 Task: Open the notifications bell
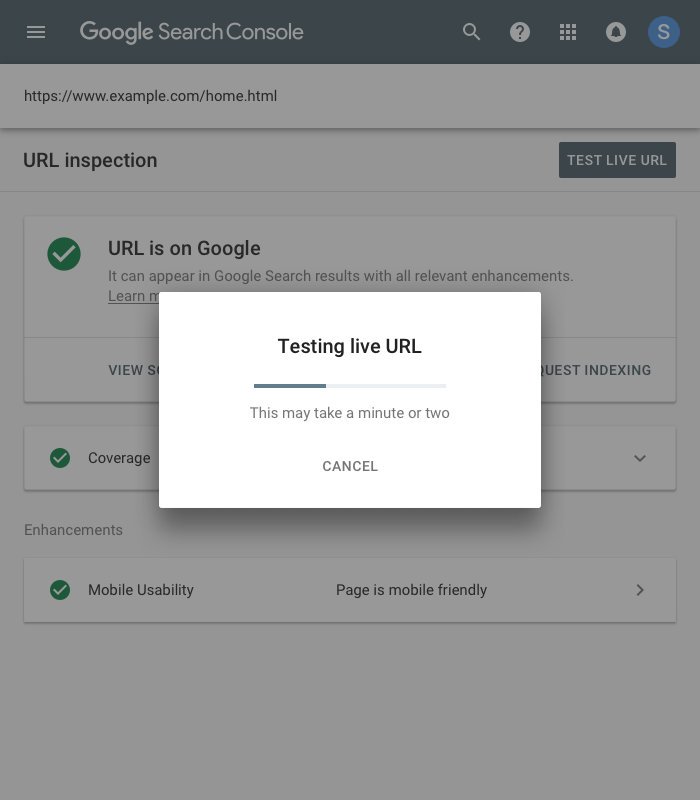point(615,32)
